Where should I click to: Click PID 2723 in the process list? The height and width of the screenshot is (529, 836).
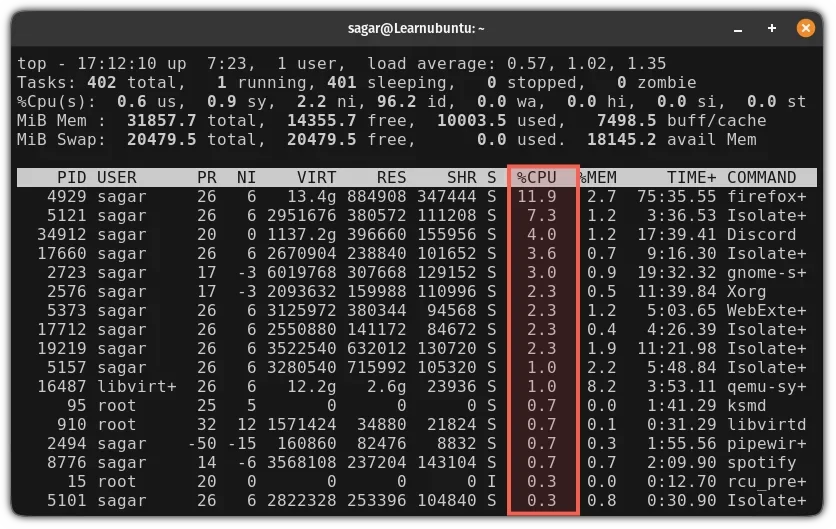point(67,272)
